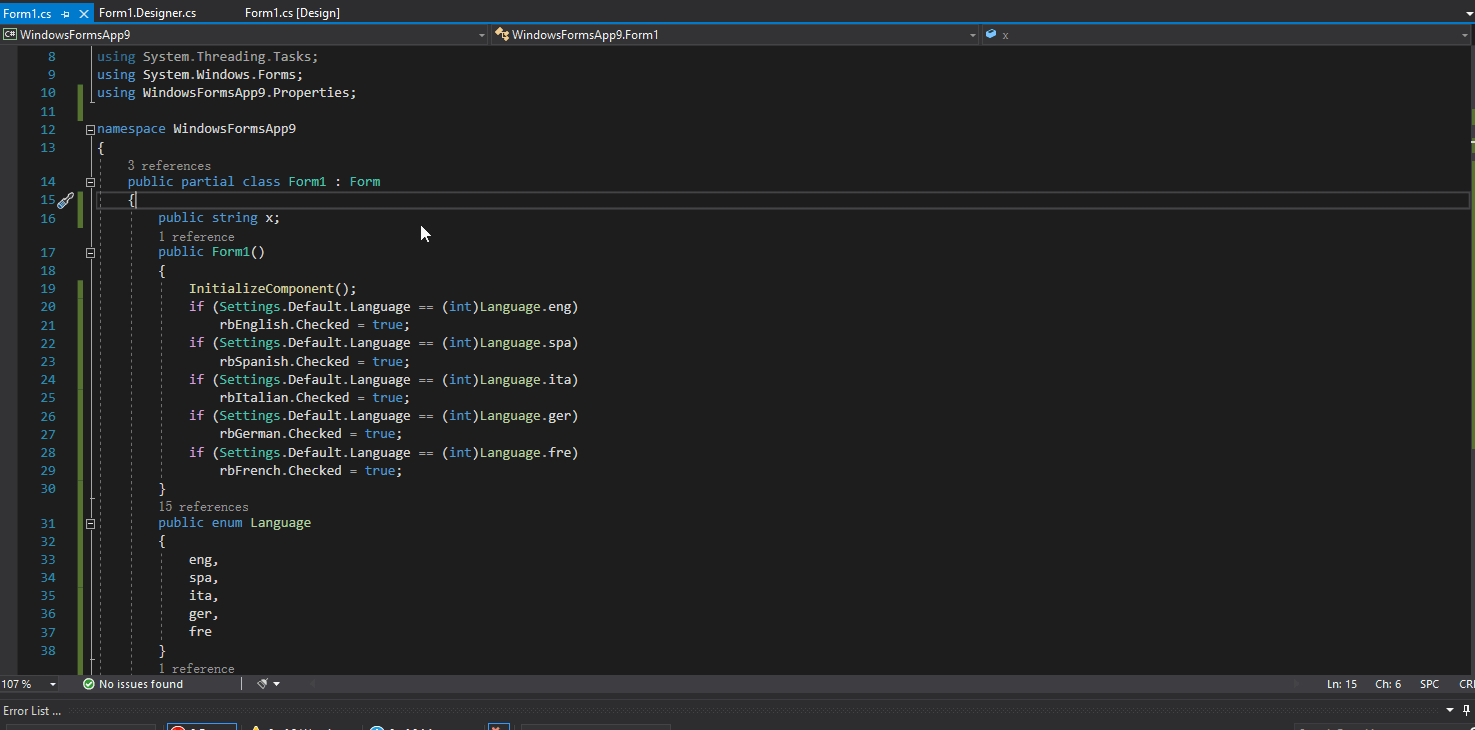The height and width of the screenshot is (730, 1475).
Task: Click the ita, enum member
Action: pyautogui.click(x=204, y=596)
